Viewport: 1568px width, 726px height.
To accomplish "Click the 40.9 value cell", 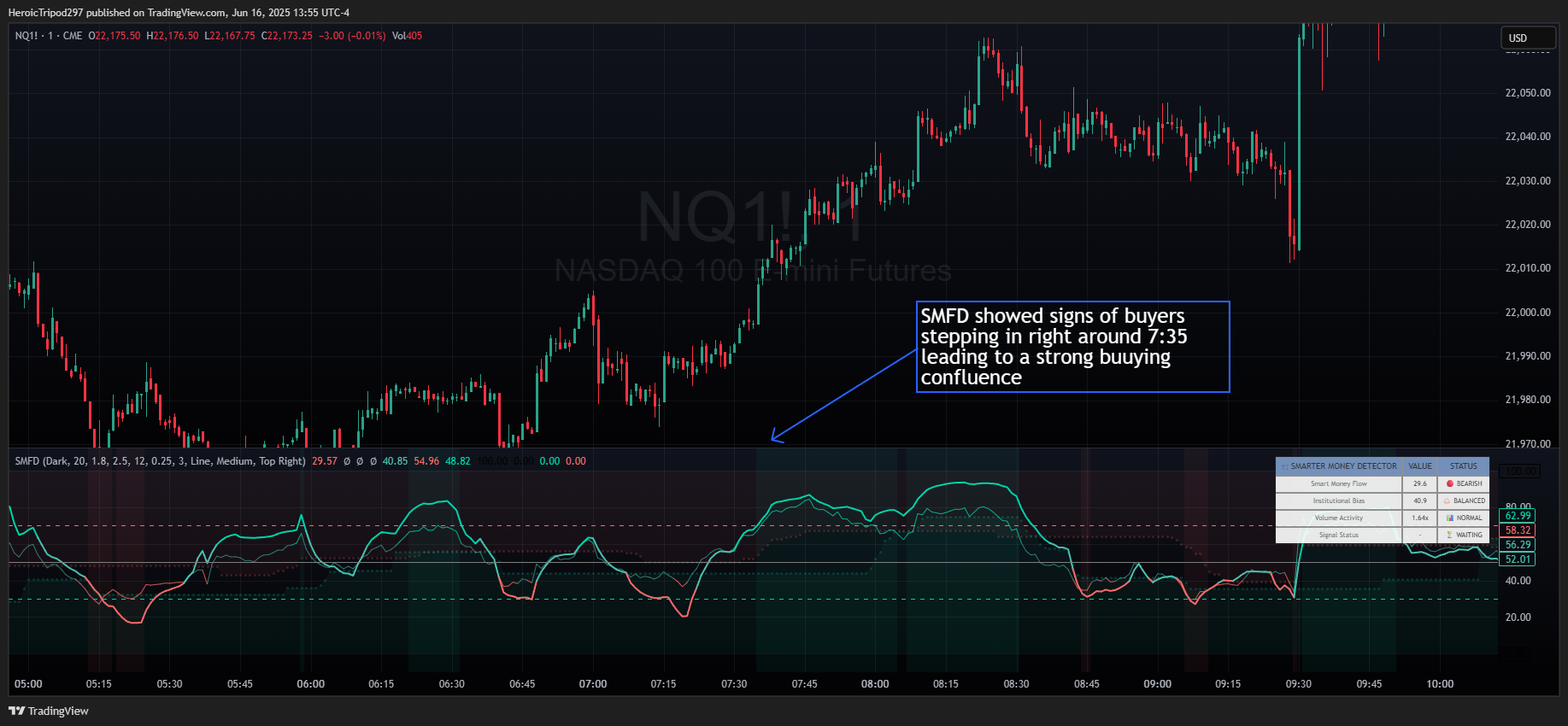I will [1420, 501].
